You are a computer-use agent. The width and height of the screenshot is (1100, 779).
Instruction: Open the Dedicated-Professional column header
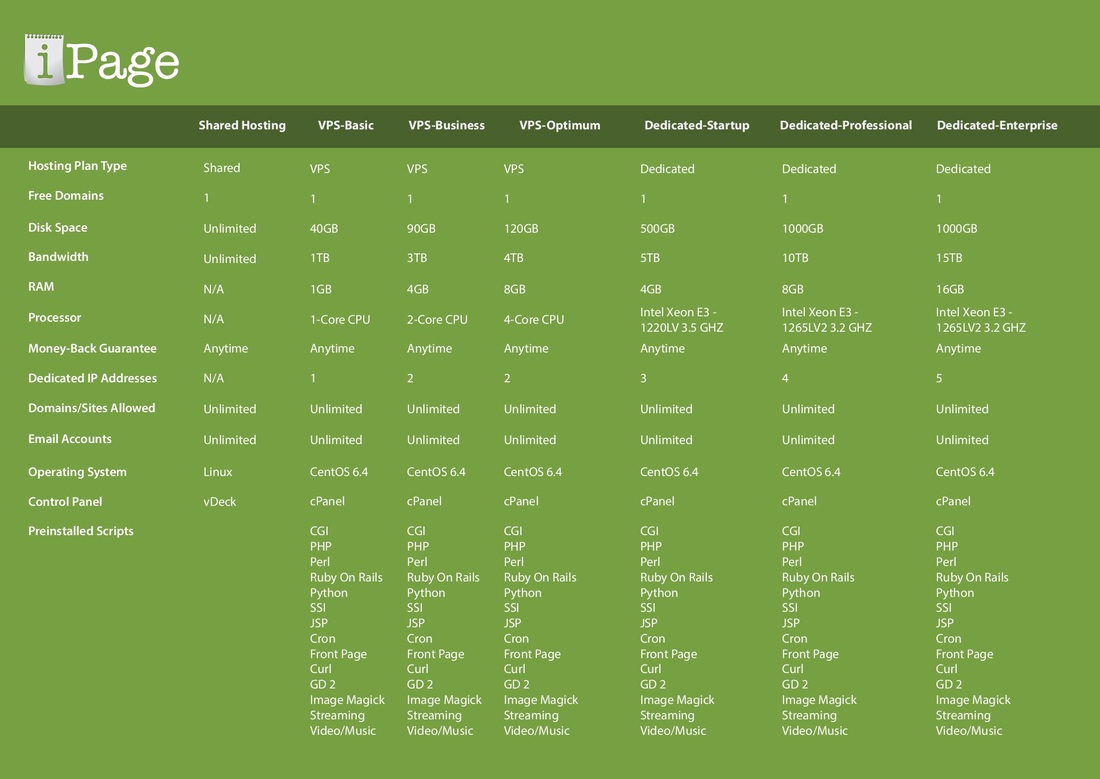pyautogui.click(x=846, y=126)
